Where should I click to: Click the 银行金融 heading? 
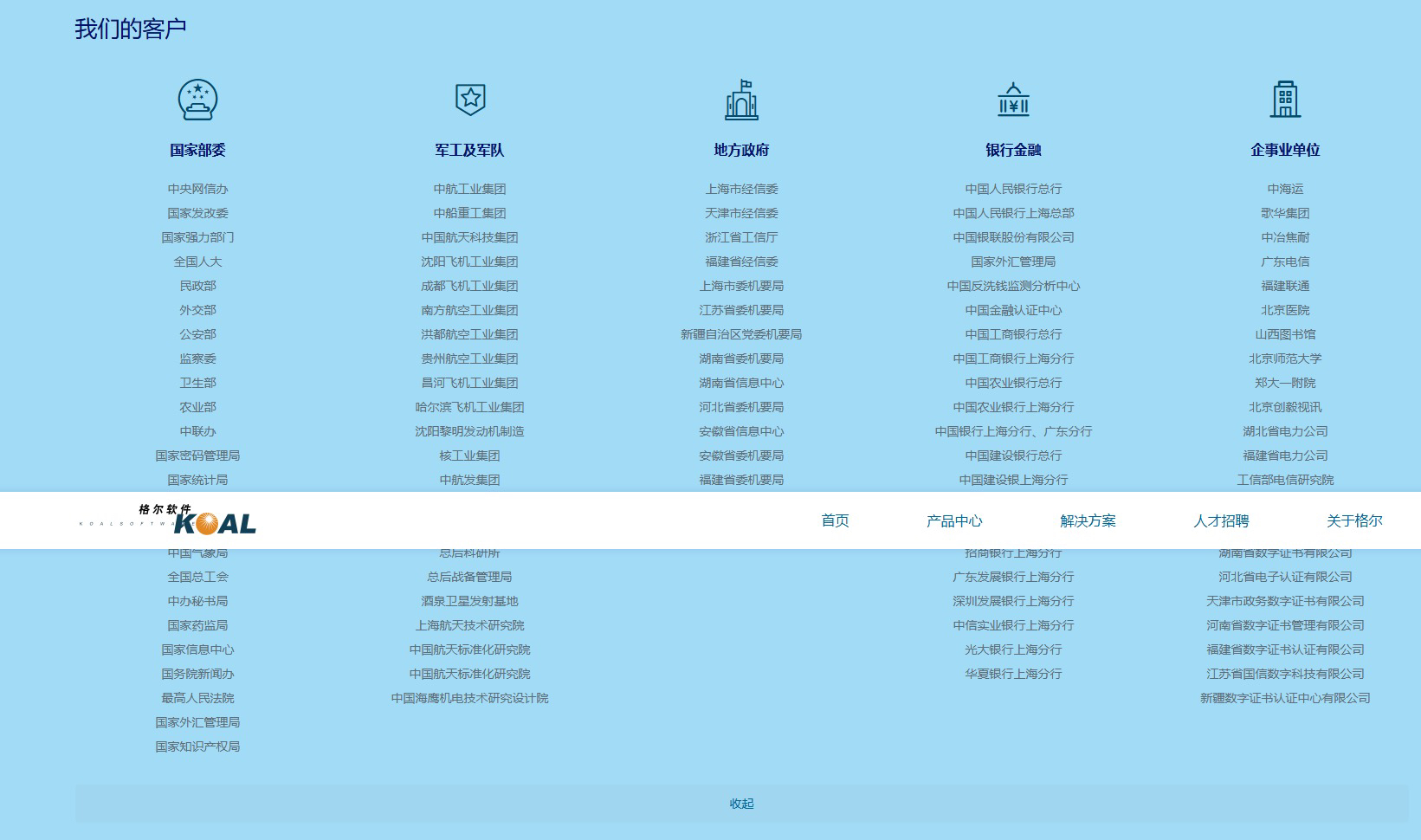(1013, 150)
